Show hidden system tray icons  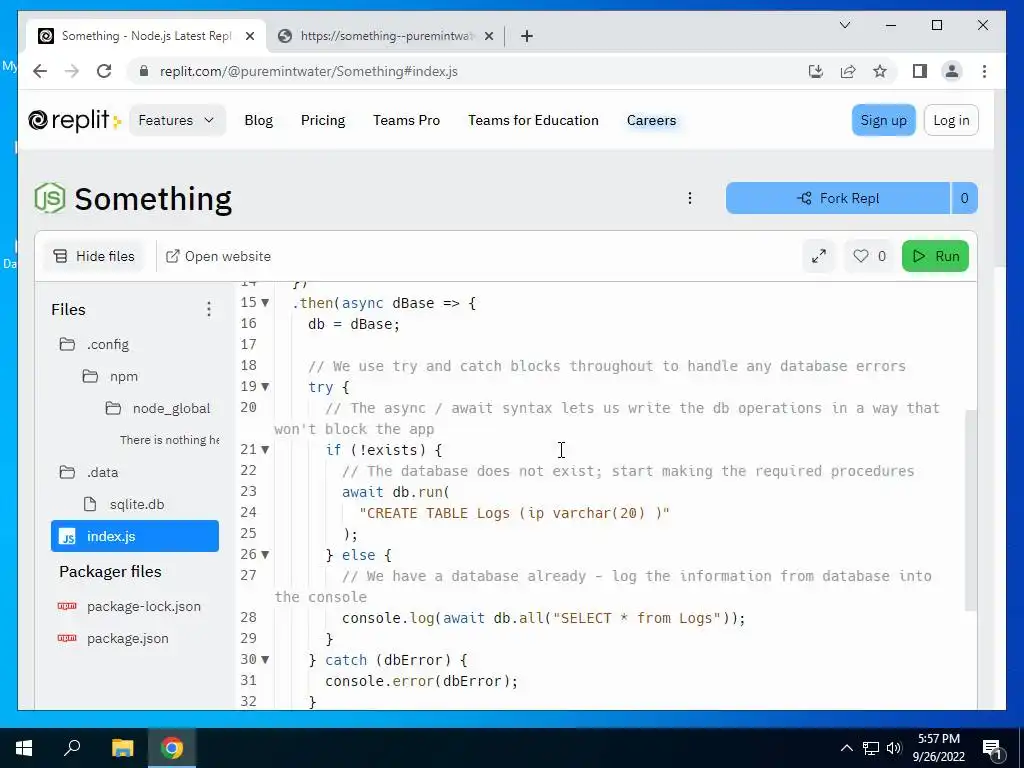(846, 748)
